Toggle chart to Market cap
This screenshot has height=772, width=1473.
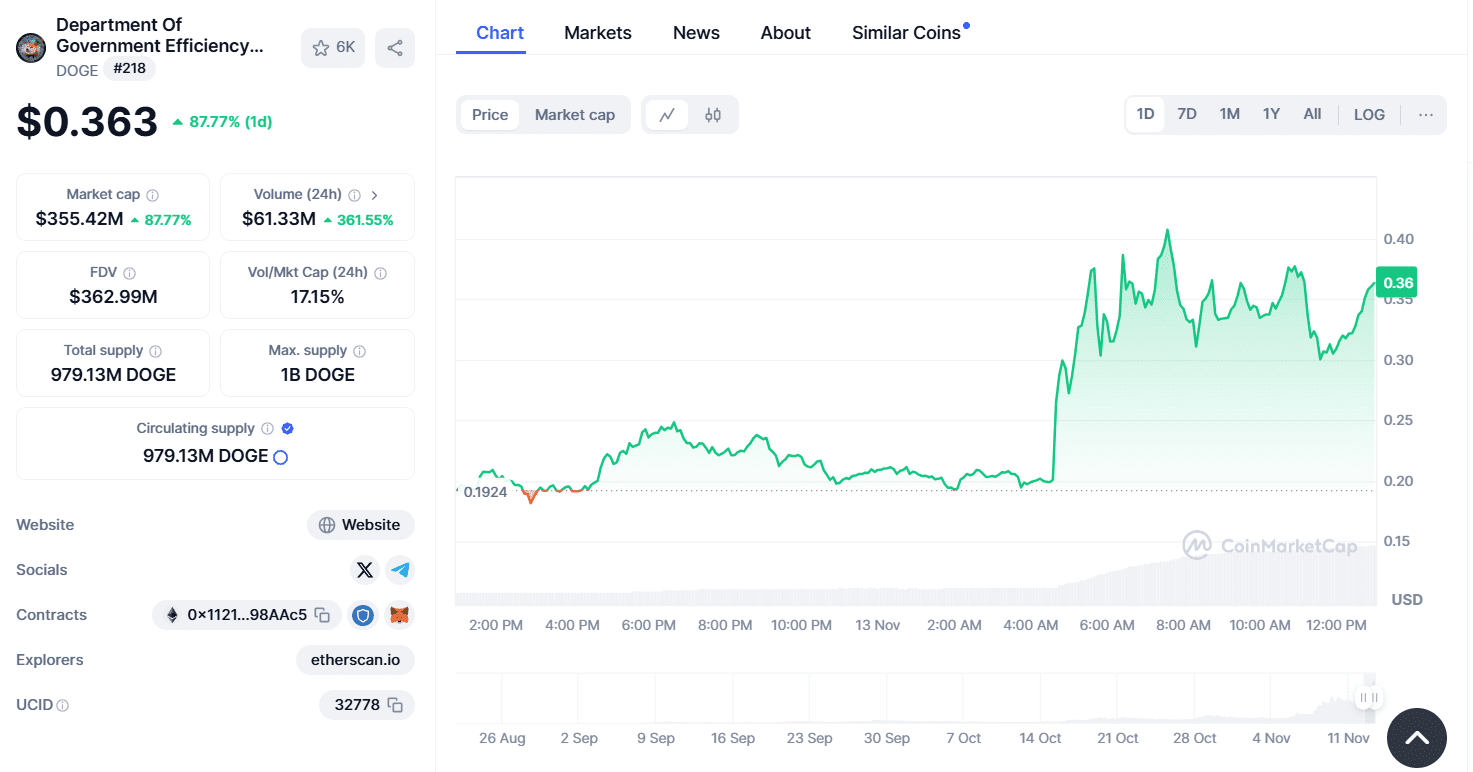(x=575, y=115)
